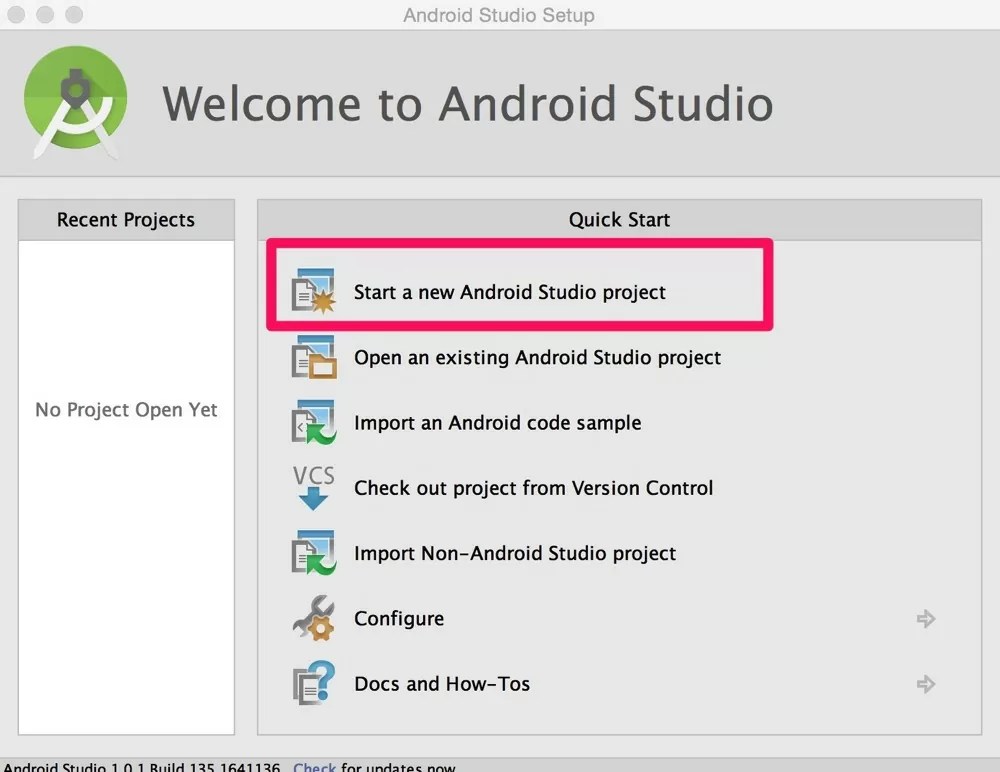The height and width of the screenshot is (772, 1000).
Task: Click the import Android code sample icon
Action: 313,422
